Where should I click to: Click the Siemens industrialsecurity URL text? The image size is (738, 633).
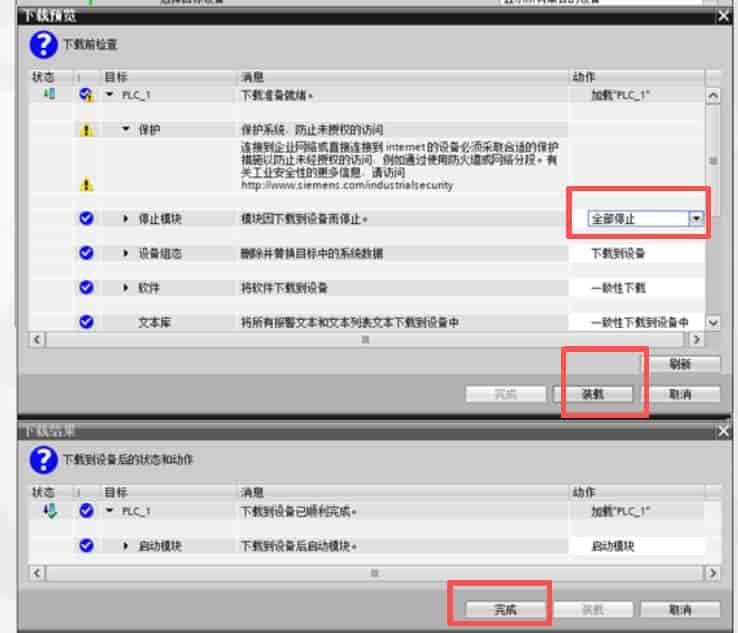[347, 185]
